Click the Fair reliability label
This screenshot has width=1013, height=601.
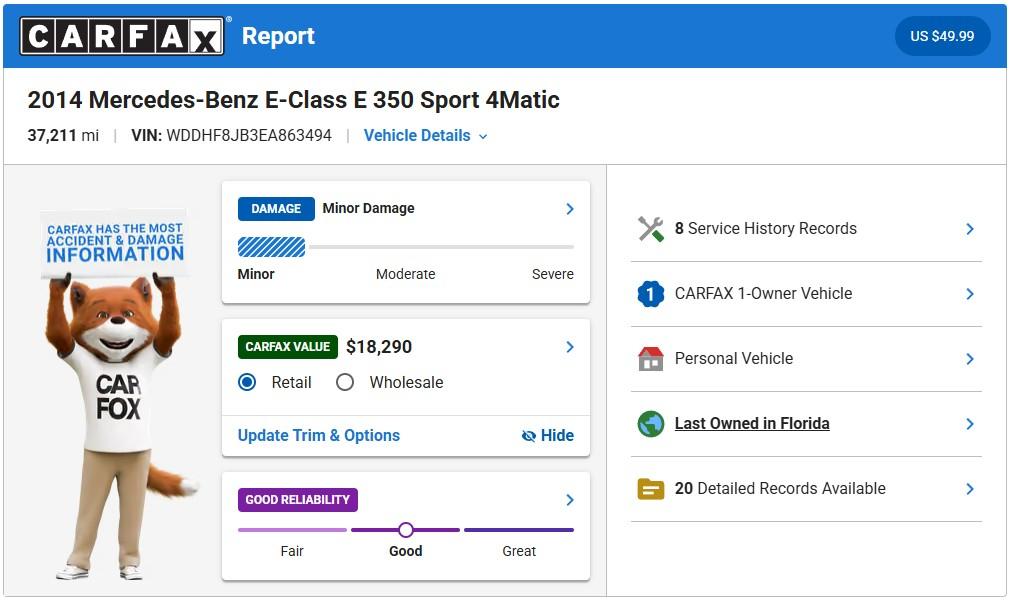coord(292,551)
